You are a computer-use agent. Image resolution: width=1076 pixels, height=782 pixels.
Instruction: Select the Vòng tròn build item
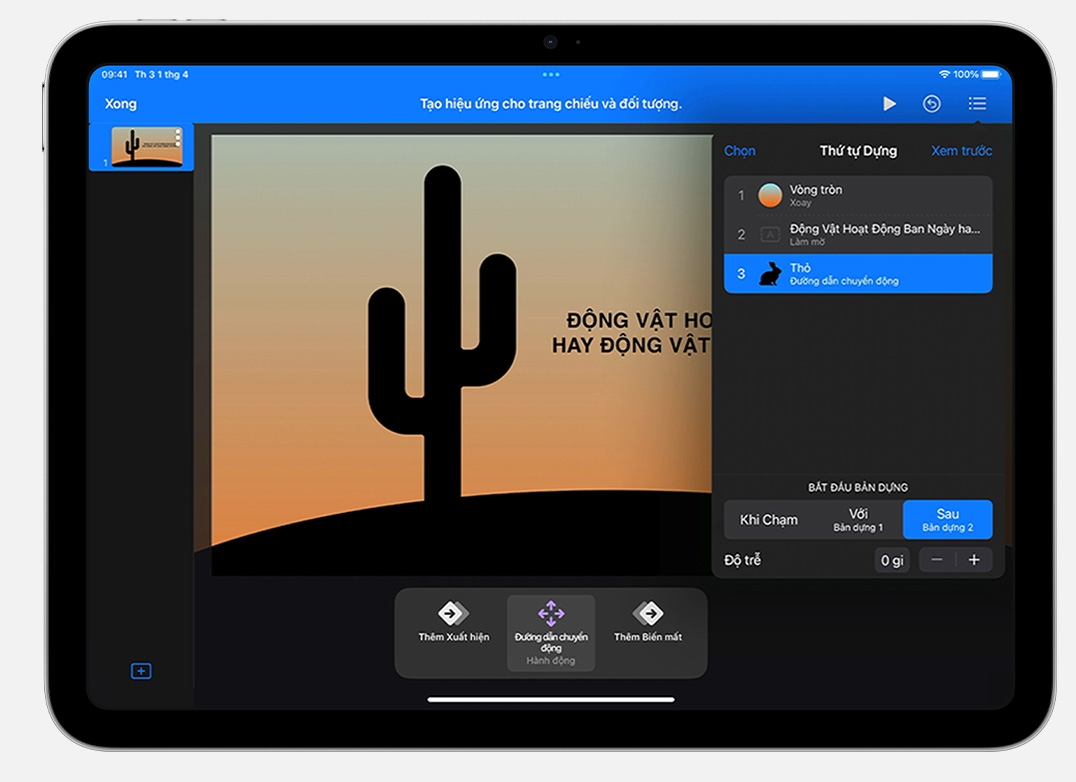pos(858,195)
